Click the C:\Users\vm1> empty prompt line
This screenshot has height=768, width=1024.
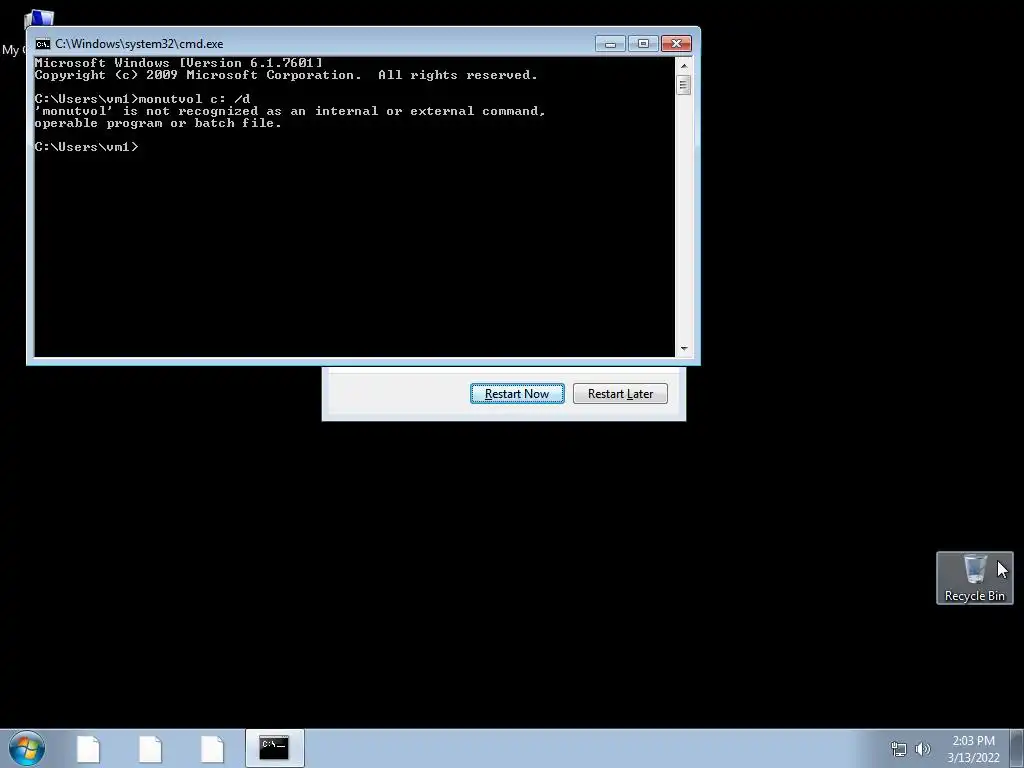tap(87, 147)
